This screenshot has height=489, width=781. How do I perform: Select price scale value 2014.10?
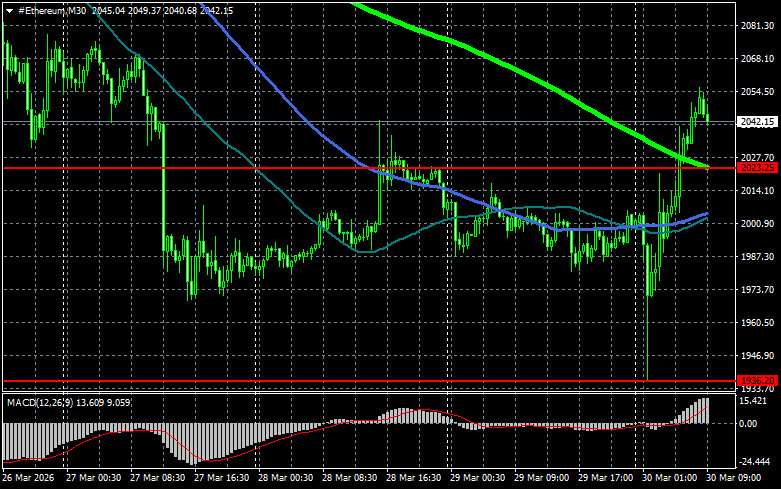click(x=758, y=191)
